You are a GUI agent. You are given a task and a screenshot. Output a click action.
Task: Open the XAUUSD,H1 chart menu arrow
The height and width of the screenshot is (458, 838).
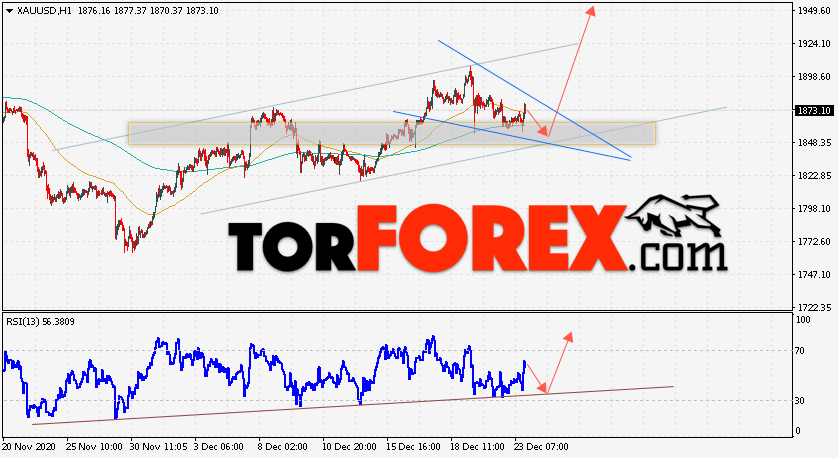(x=9, y=11)
